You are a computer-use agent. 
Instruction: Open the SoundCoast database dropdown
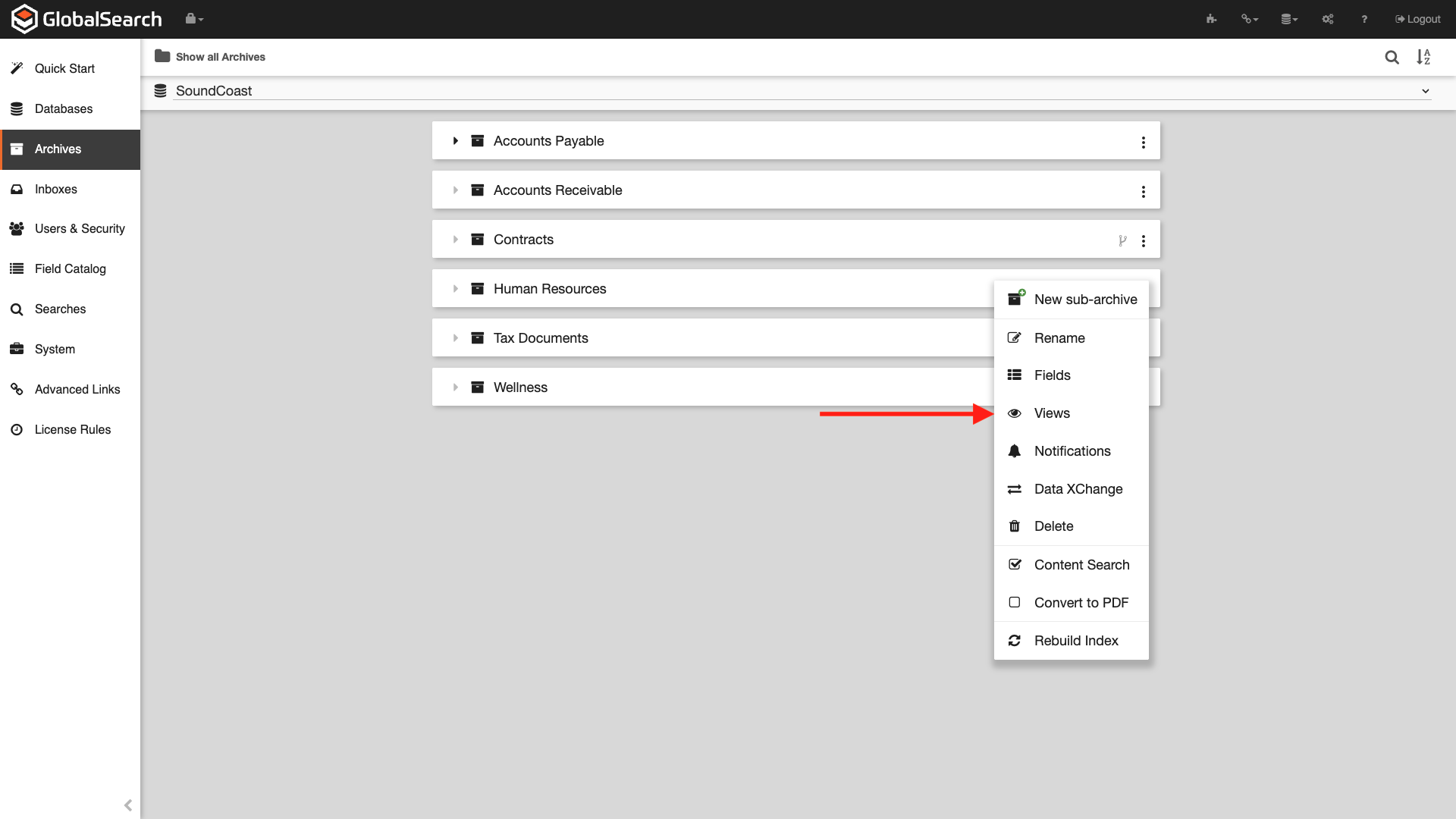click(802, 90)
